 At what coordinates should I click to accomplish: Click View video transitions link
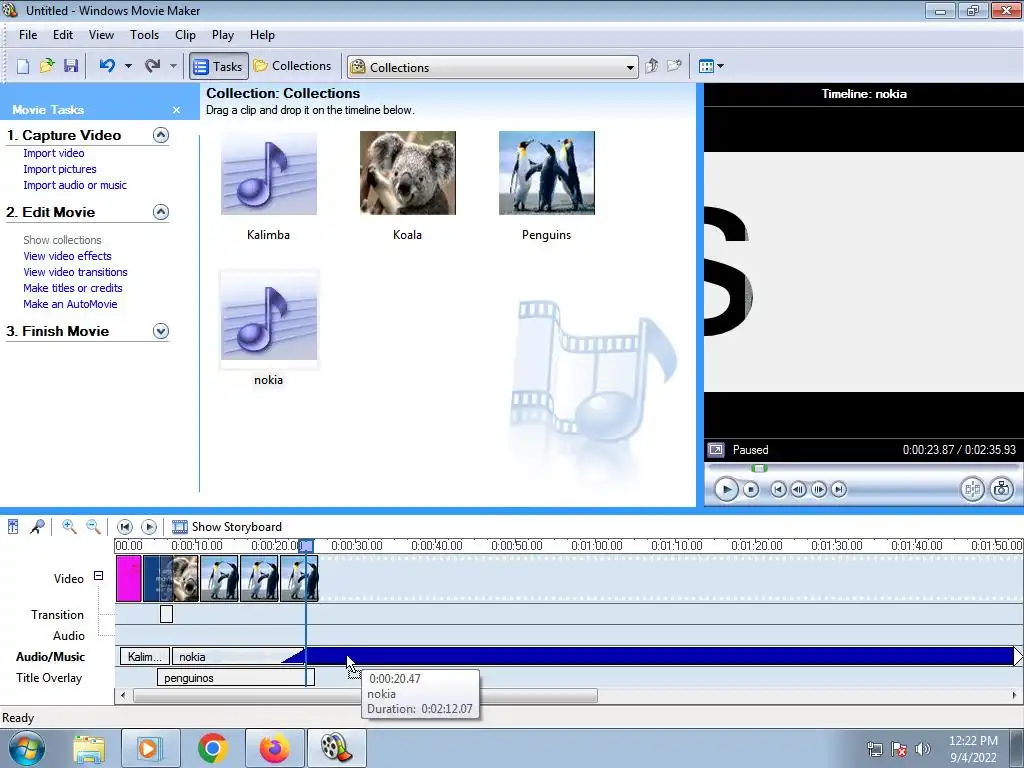75,272
